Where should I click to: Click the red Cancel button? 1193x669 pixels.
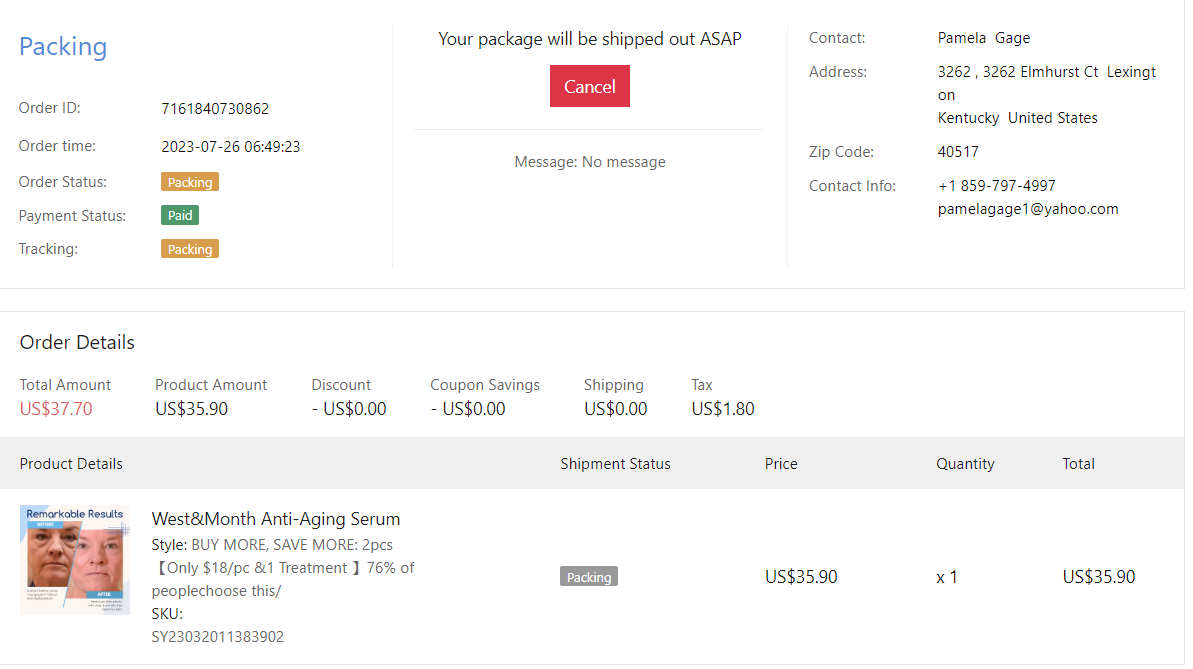(589, 86)
